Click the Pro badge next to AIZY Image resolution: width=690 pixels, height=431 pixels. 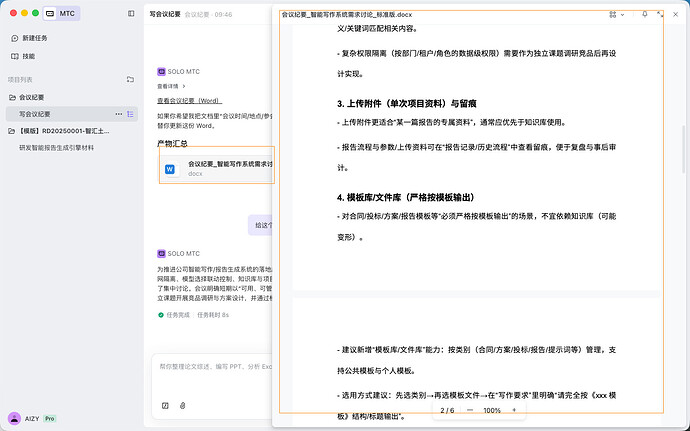tap(50, 419)
